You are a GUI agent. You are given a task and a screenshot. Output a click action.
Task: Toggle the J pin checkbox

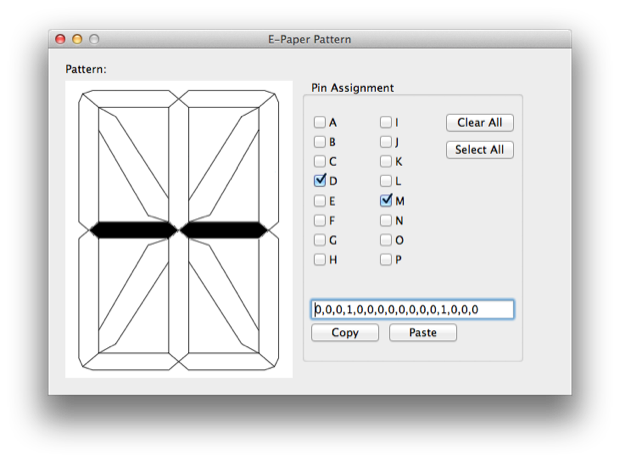386,142
